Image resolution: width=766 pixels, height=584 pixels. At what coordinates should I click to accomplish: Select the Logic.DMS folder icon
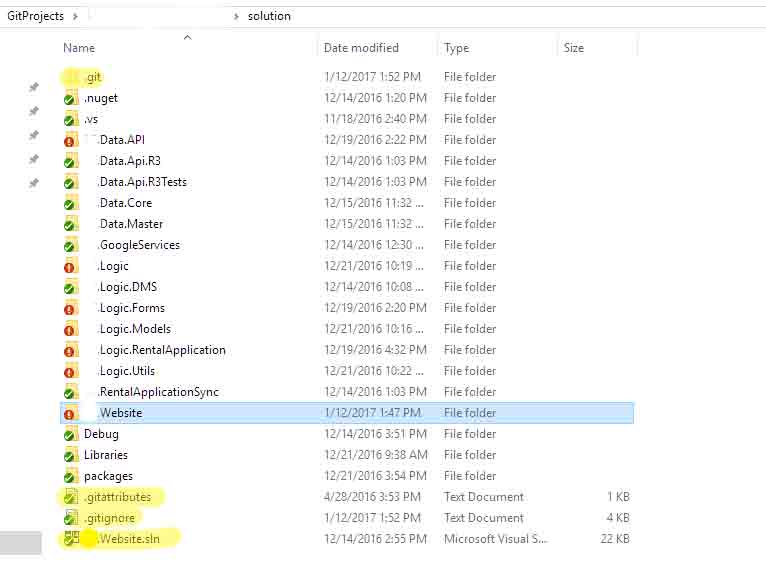pyautogui.click(x=71, y=287)
